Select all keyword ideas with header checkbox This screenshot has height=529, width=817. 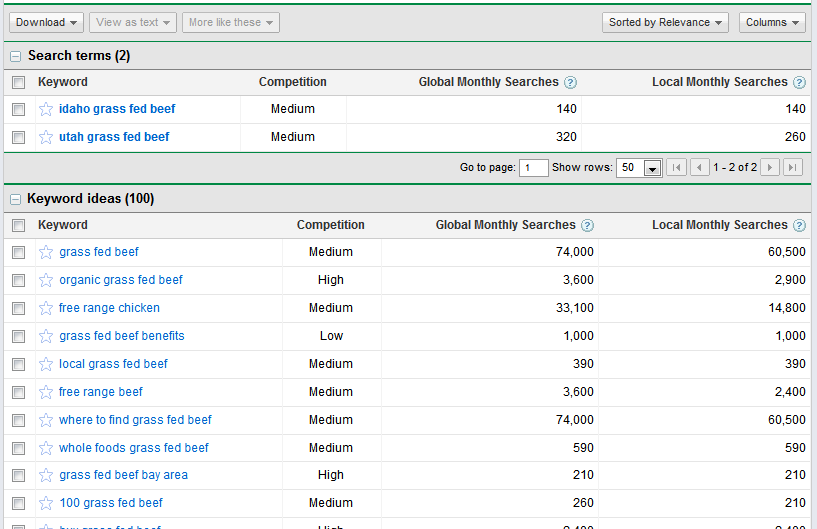pos(18,226)
